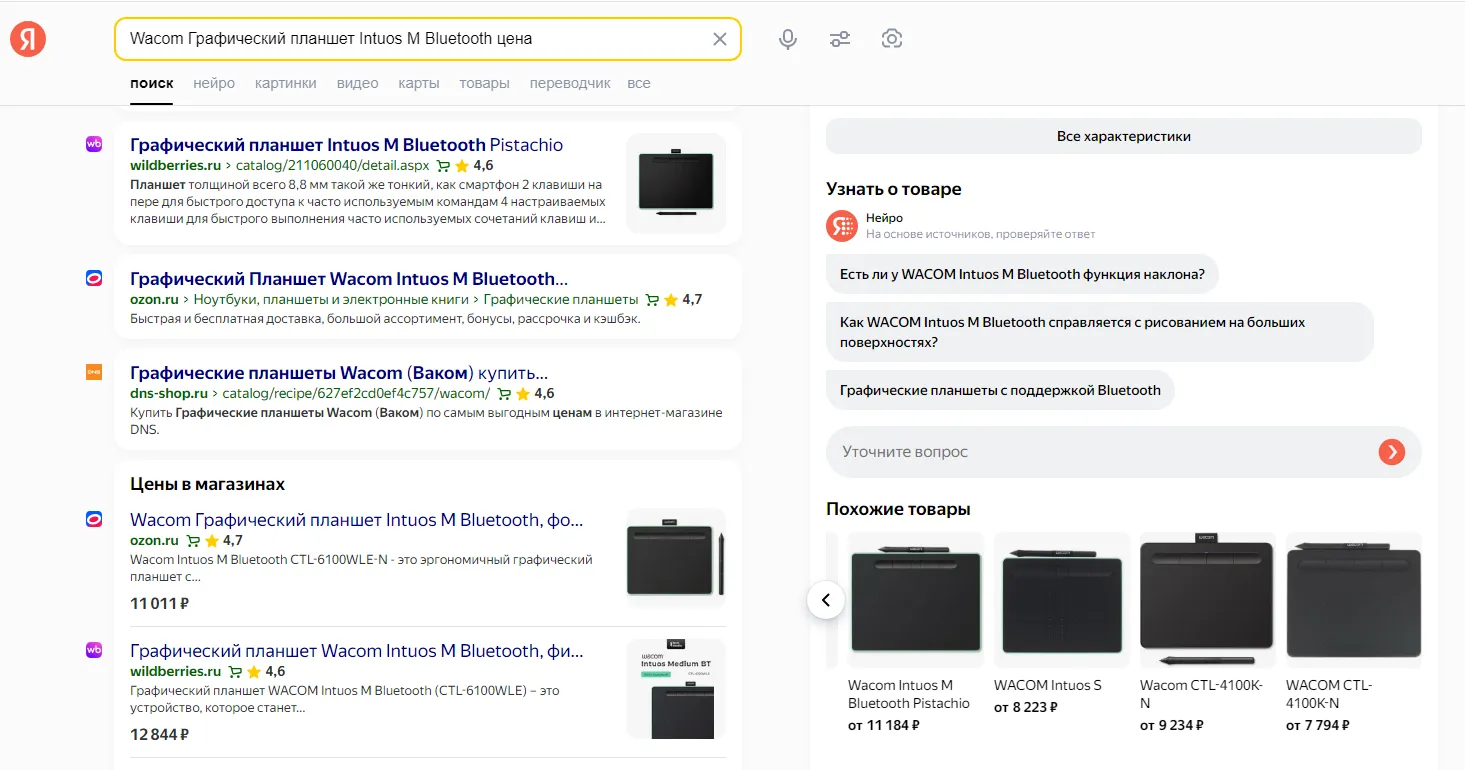Image resolution: width=1465 pixels, height=770 pixels.
Task: Click the cart icon in the dns-shop.ru result
Action: coord(504,394)
